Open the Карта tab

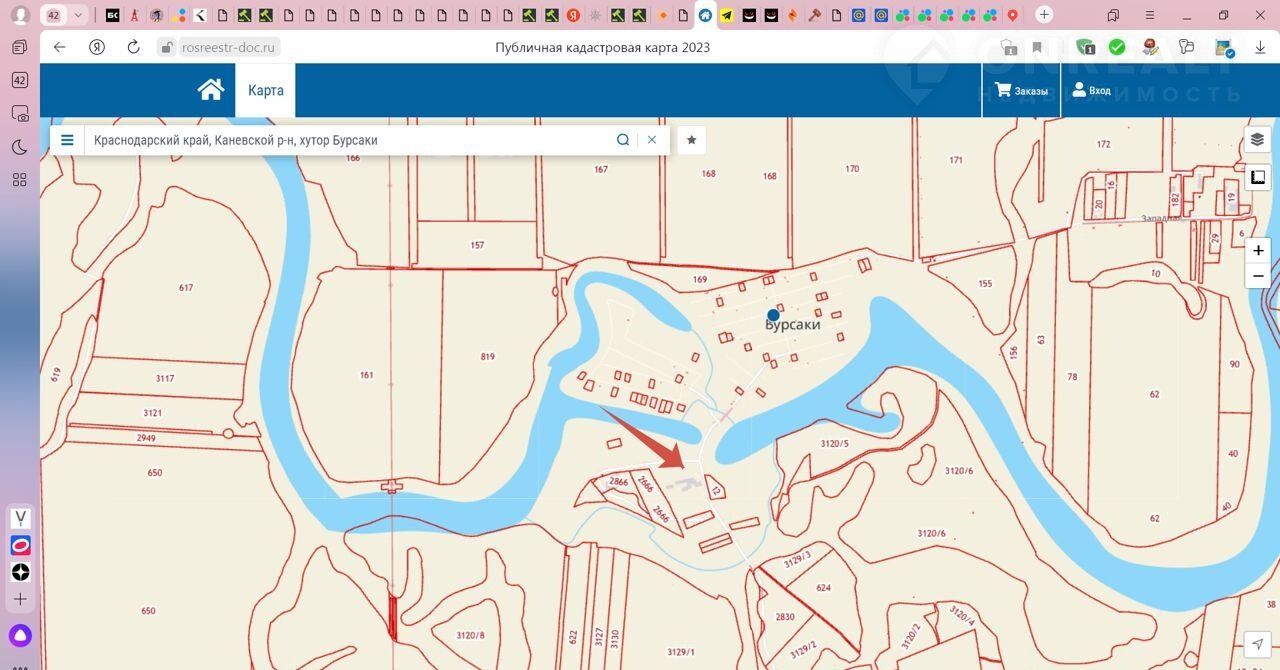click(266, 90)
